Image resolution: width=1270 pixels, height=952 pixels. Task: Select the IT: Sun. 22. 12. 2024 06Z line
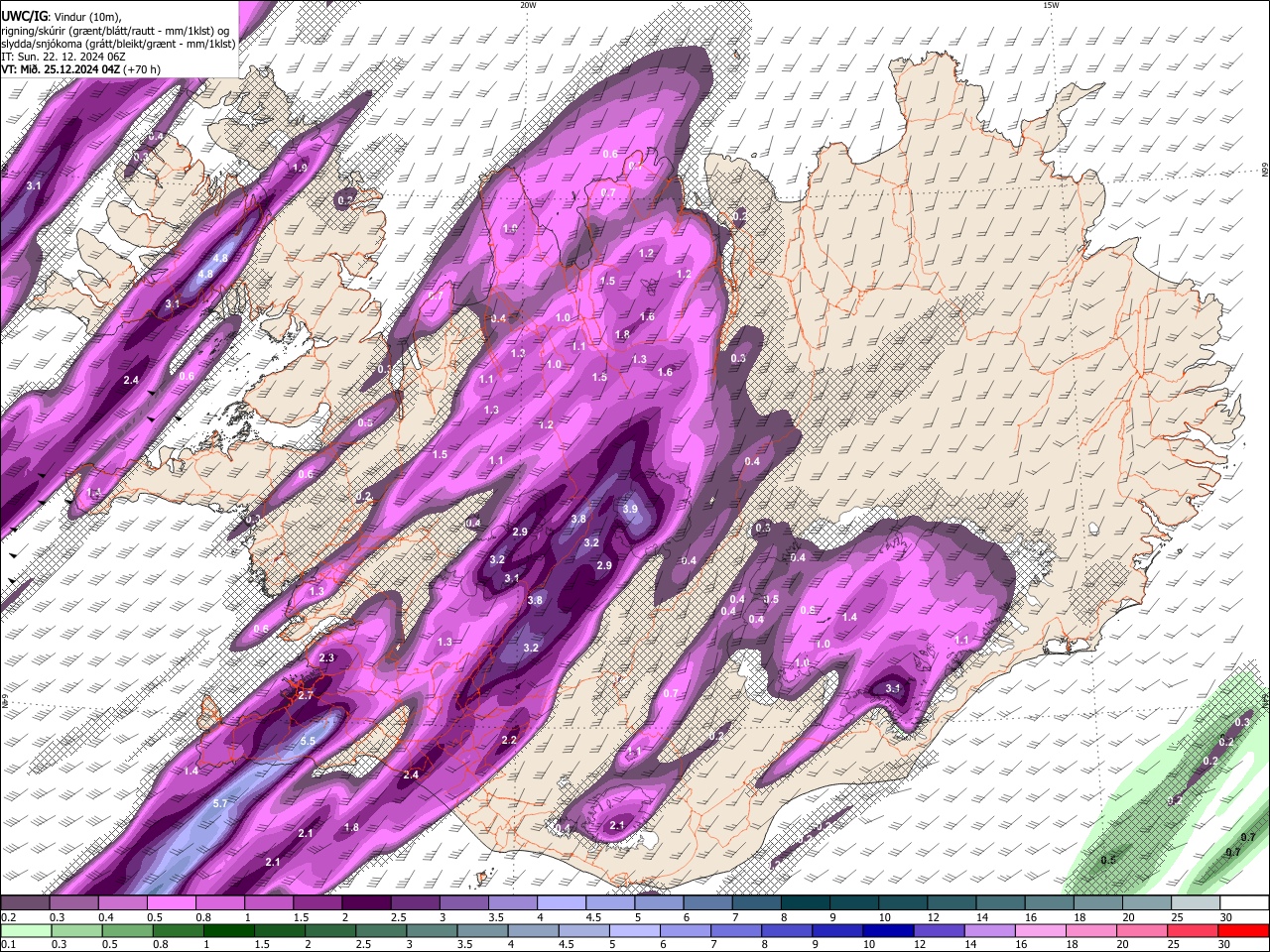[63, 57]
